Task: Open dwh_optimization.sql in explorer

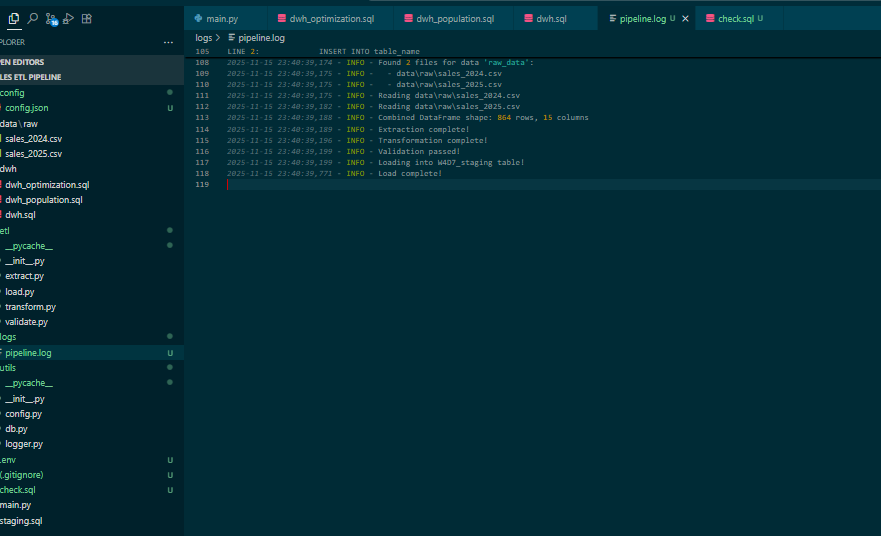Action: click(x=92, y=185)
